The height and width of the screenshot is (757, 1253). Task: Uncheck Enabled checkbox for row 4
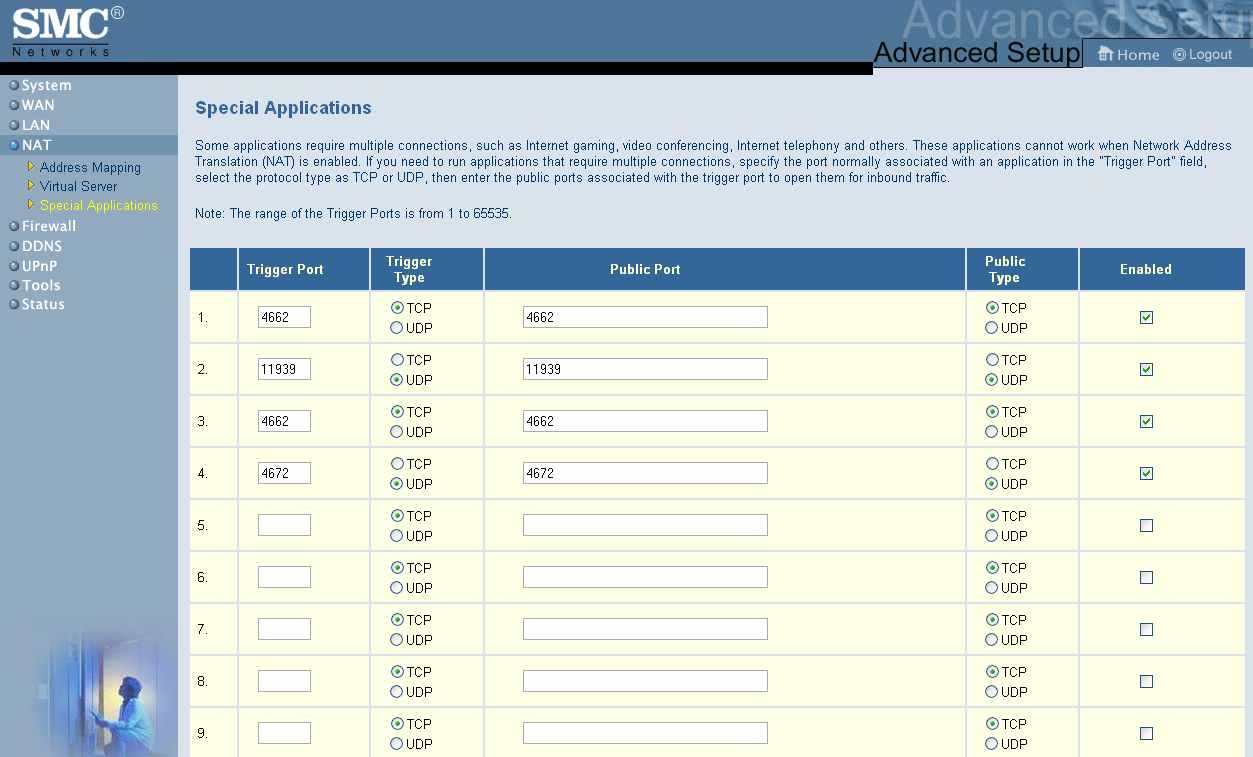pyautogui.click(x=1147, y=473)
